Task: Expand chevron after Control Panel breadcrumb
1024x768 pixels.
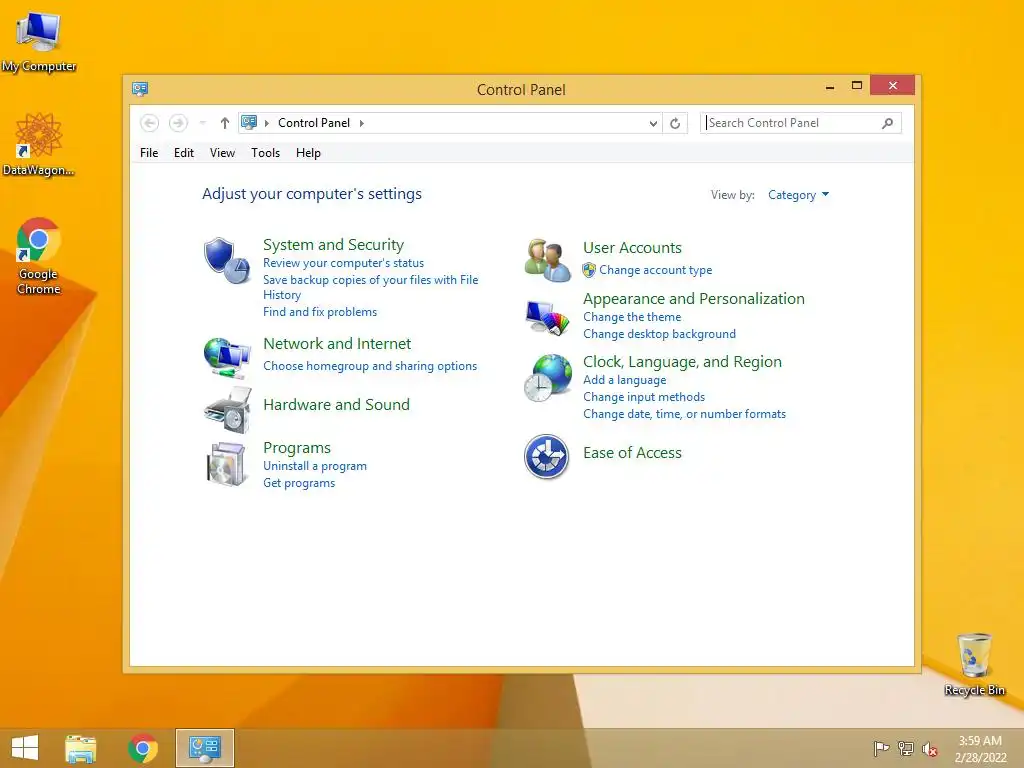Action: point(361,123)
